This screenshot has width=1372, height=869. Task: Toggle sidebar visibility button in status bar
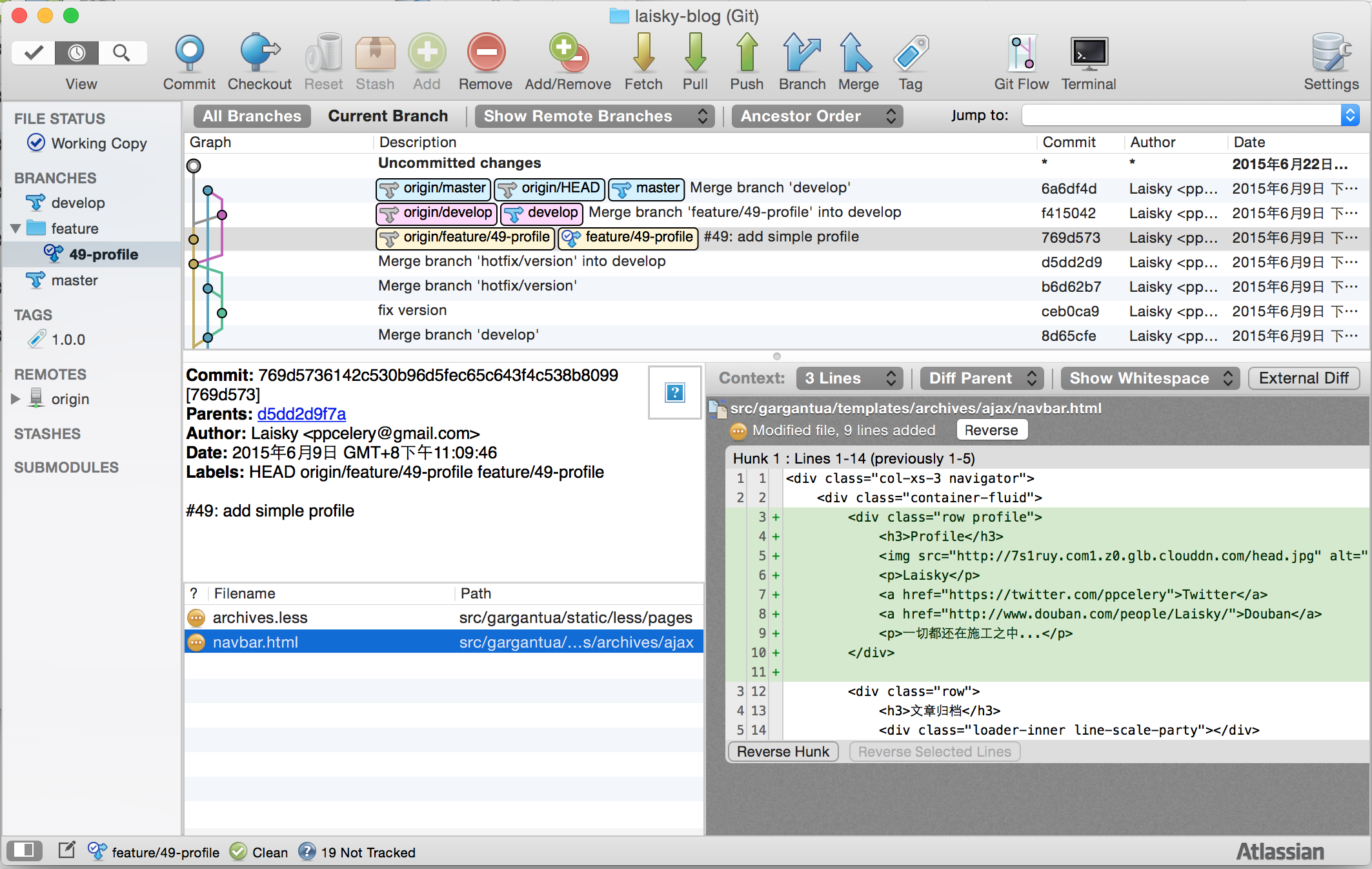tap(25, 850)
